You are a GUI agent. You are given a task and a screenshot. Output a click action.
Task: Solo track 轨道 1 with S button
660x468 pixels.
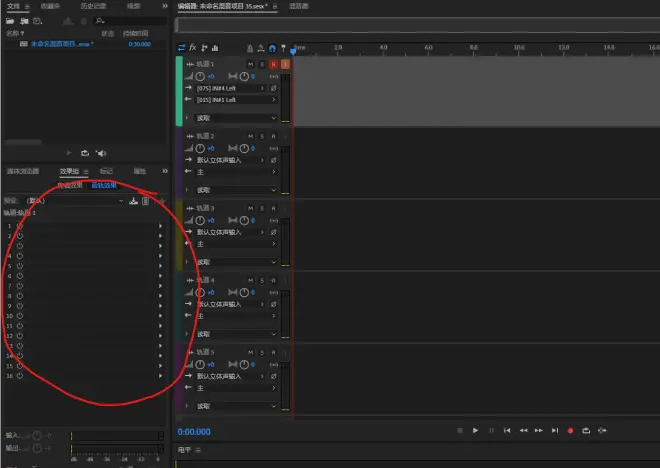point(262,64)
